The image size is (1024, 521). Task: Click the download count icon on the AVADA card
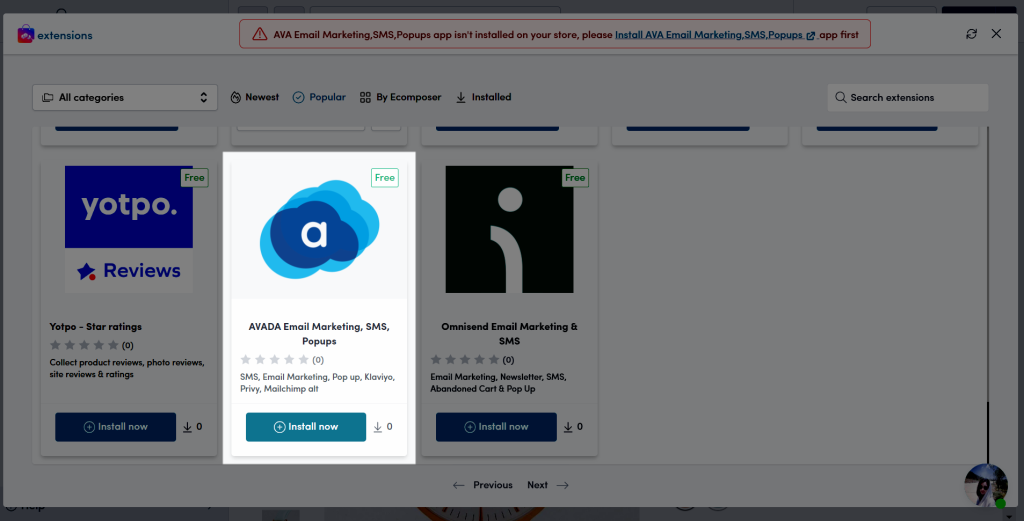(x=377, y=427)
